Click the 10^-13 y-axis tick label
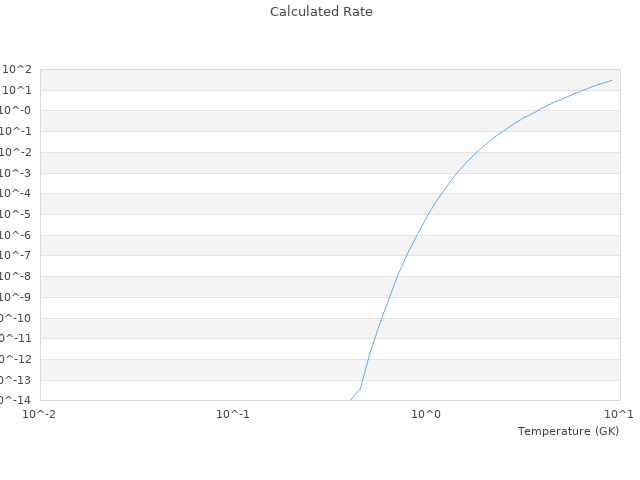The image size is (640, 480). 16,380
